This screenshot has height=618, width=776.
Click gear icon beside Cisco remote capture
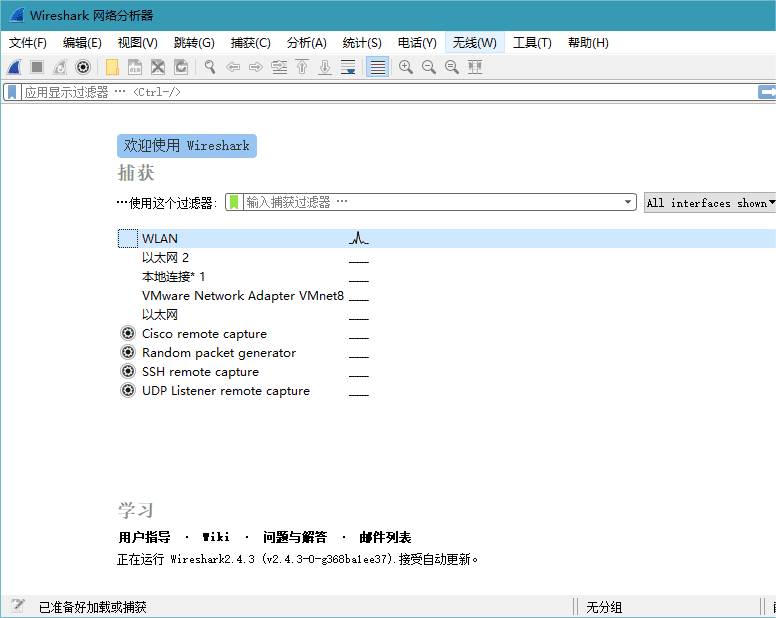pos(128,333)
